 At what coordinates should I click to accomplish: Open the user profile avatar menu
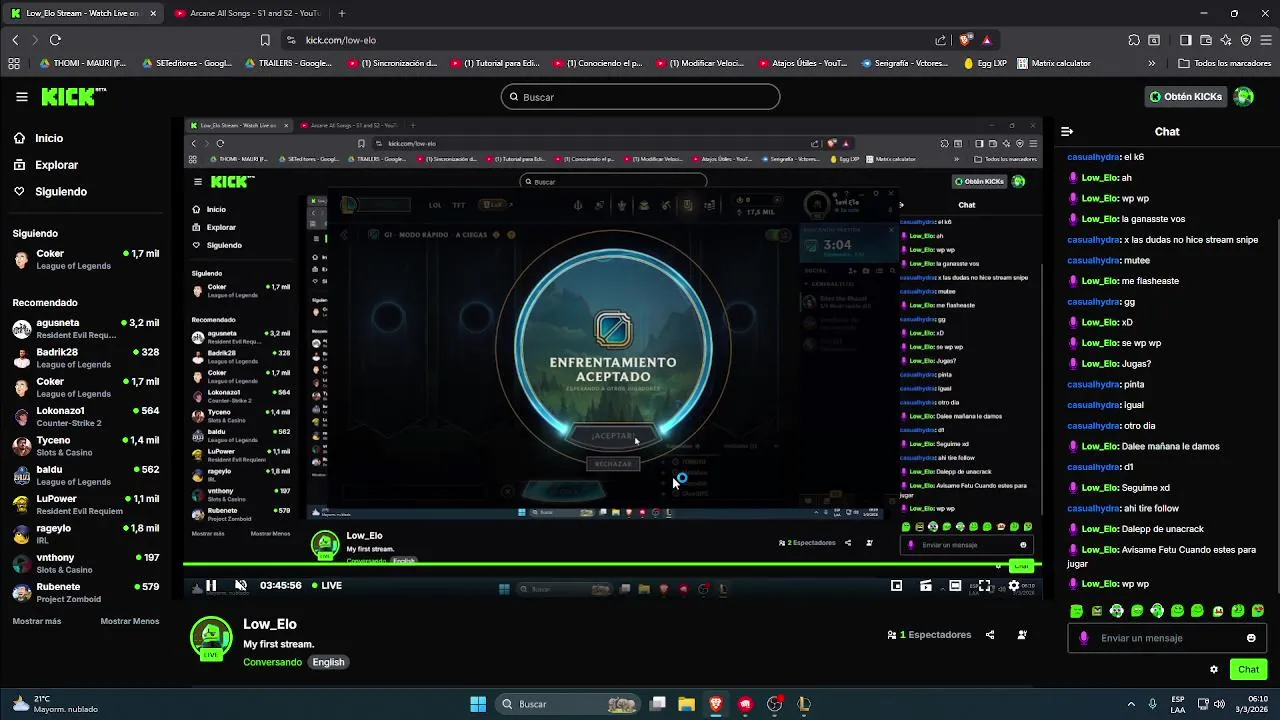1243,97
